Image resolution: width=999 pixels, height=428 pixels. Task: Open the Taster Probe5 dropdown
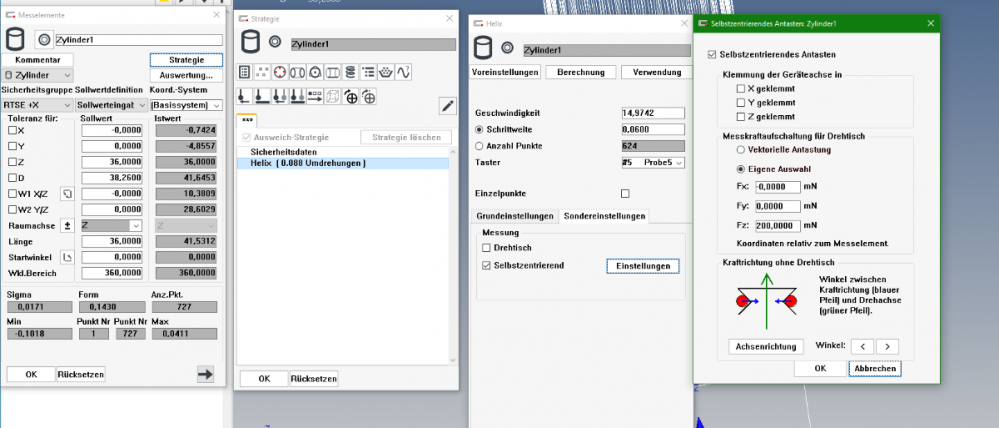click(x=653, y=162)
